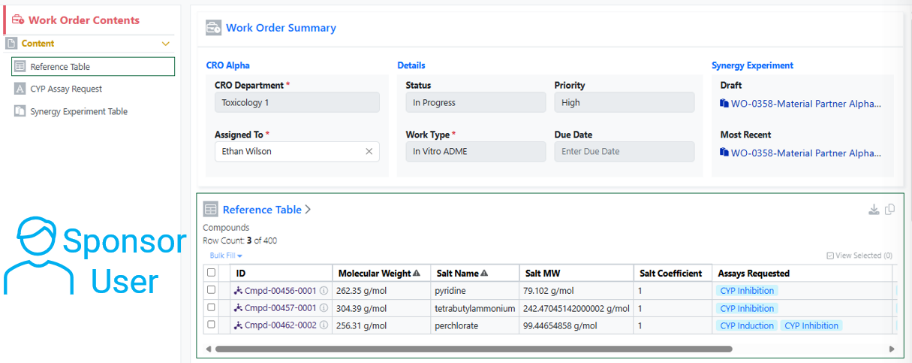Click the 304.39 g/mol molecular weight cell
This screenshot has width=912, height=363.
tap(381, 308)
